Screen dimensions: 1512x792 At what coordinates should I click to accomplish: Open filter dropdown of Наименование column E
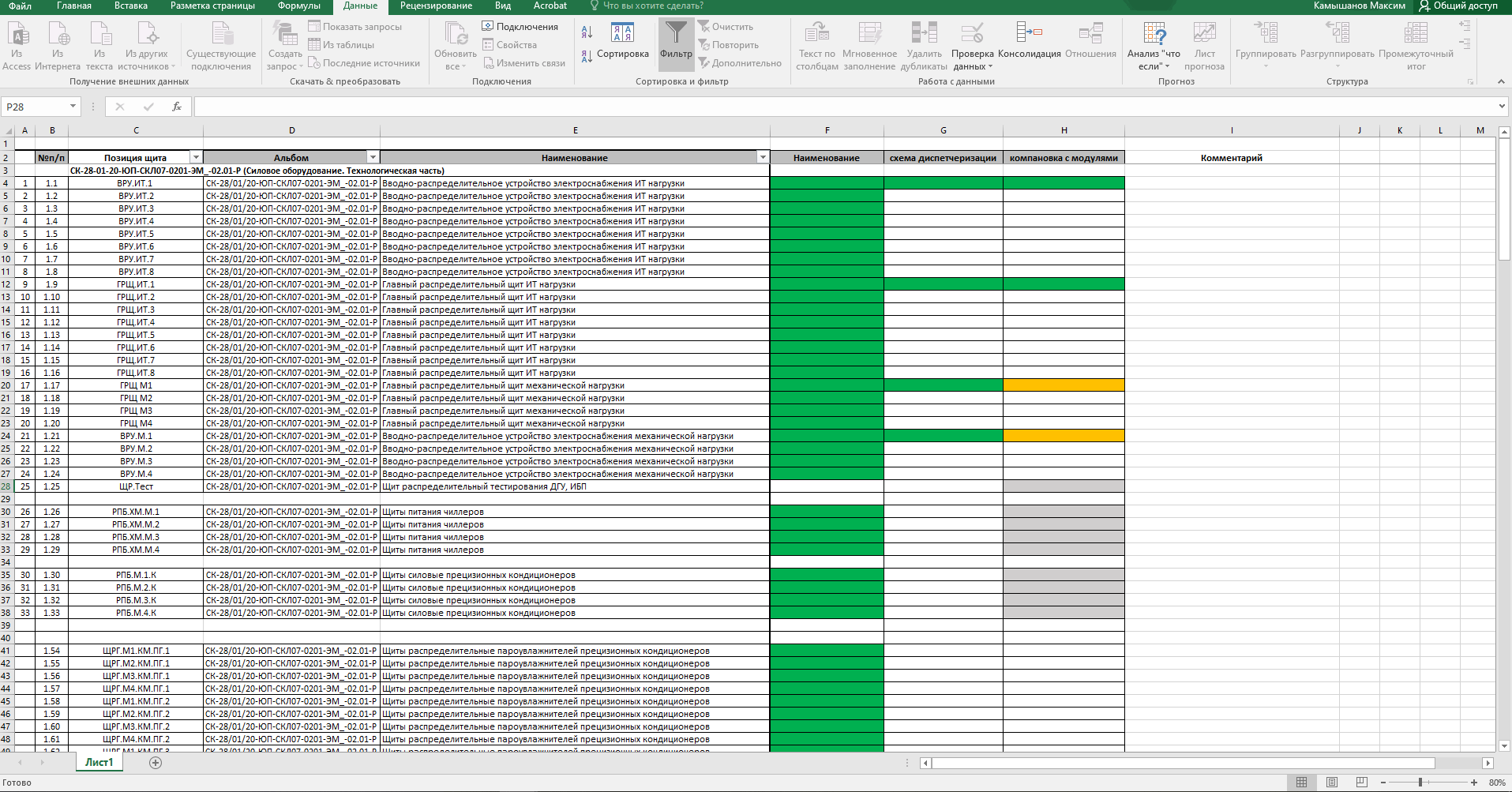tap(763, 157)
